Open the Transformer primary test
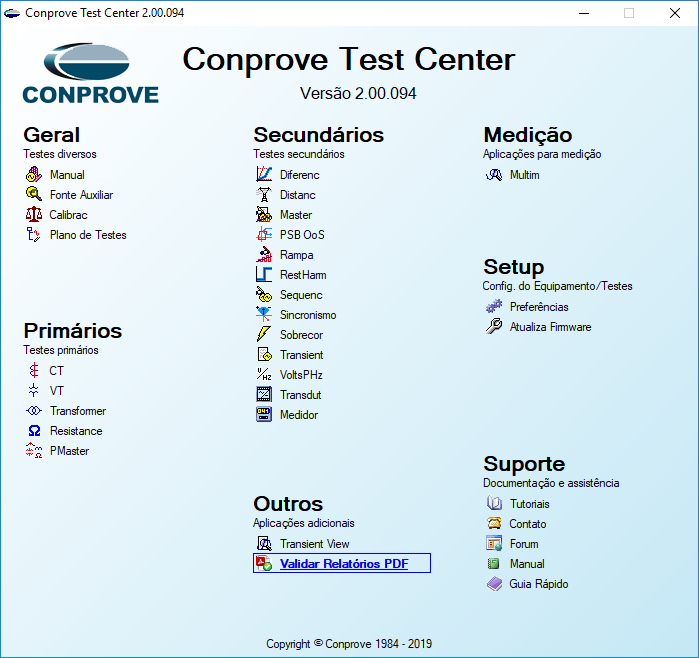Image resolution: width=699 pixels, height=658 pixels. click(x=78, y=411)
